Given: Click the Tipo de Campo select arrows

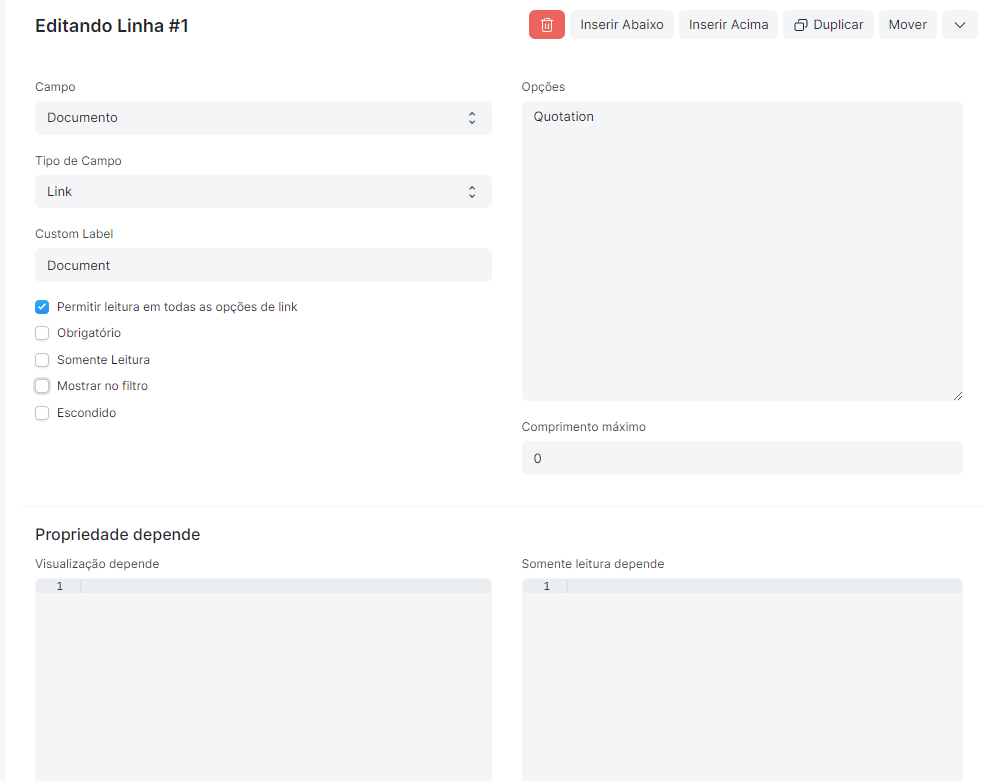Looking at the screenshot, I should coord(472,192).
